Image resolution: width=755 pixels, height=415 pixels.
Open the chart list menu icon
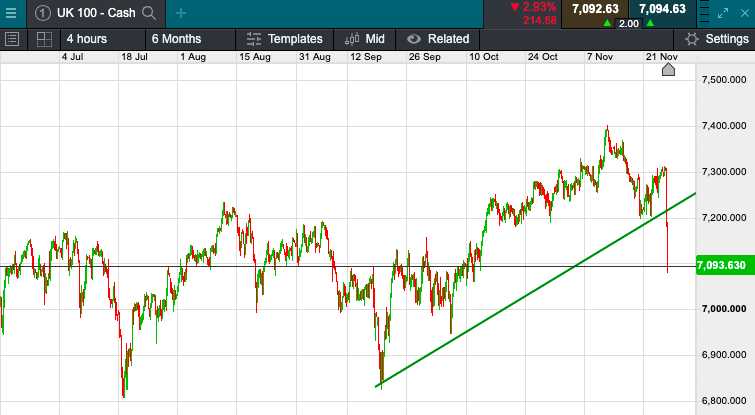(x=12, y=39)
